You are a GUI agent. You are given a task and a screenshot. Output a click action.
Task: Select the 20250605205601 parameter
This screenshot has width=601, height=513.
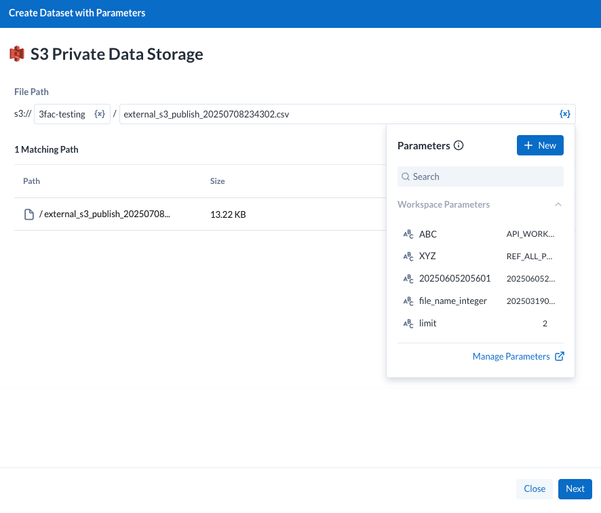(x=480, y=278)
